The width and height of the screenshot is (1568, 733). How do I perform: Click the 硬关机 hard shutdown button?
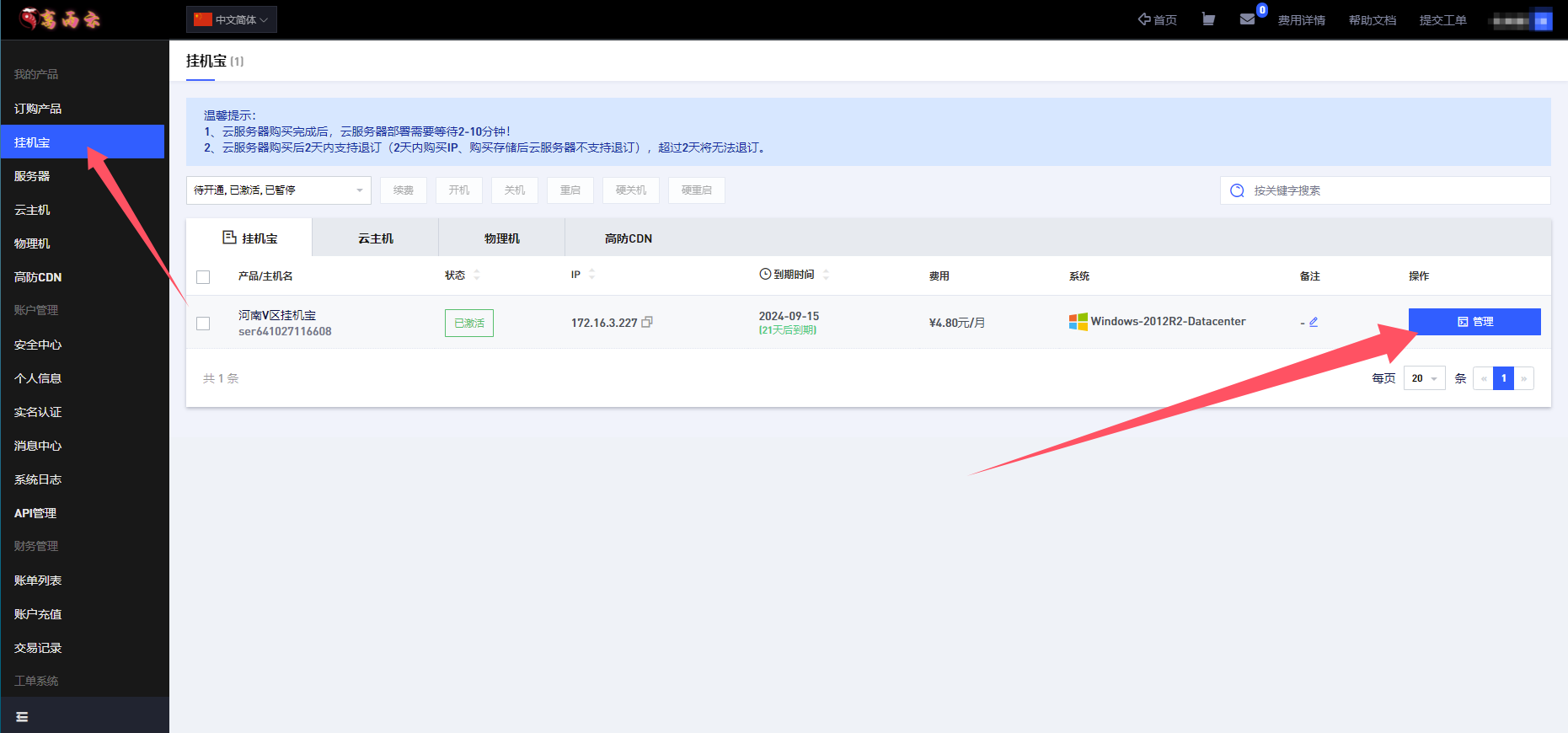(631, 190)
